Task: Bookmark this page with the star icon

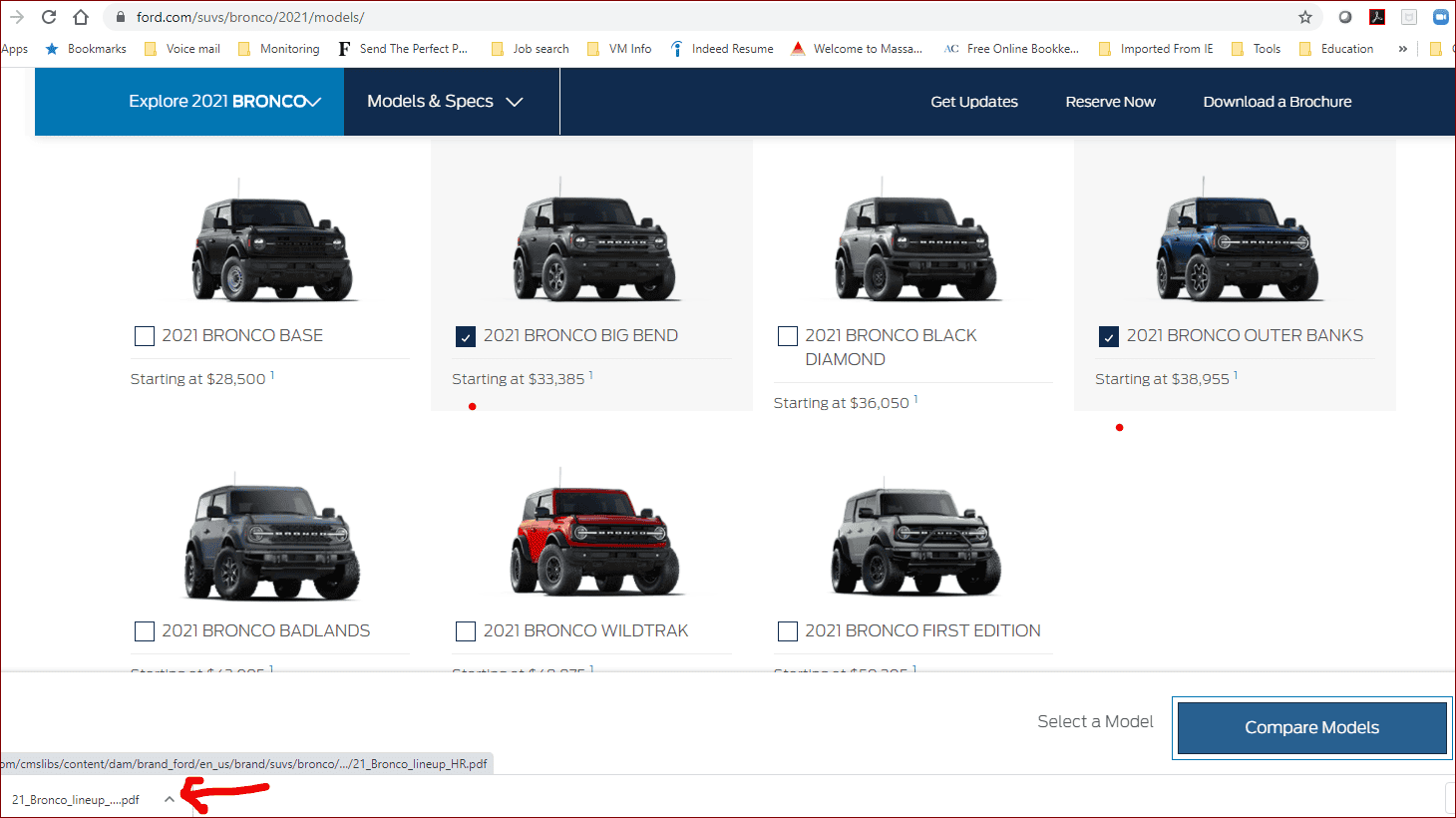Action: pos(1305,17)
